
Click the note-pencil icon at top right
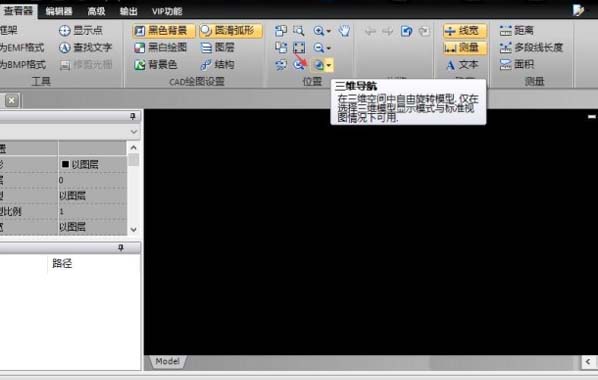579,10
